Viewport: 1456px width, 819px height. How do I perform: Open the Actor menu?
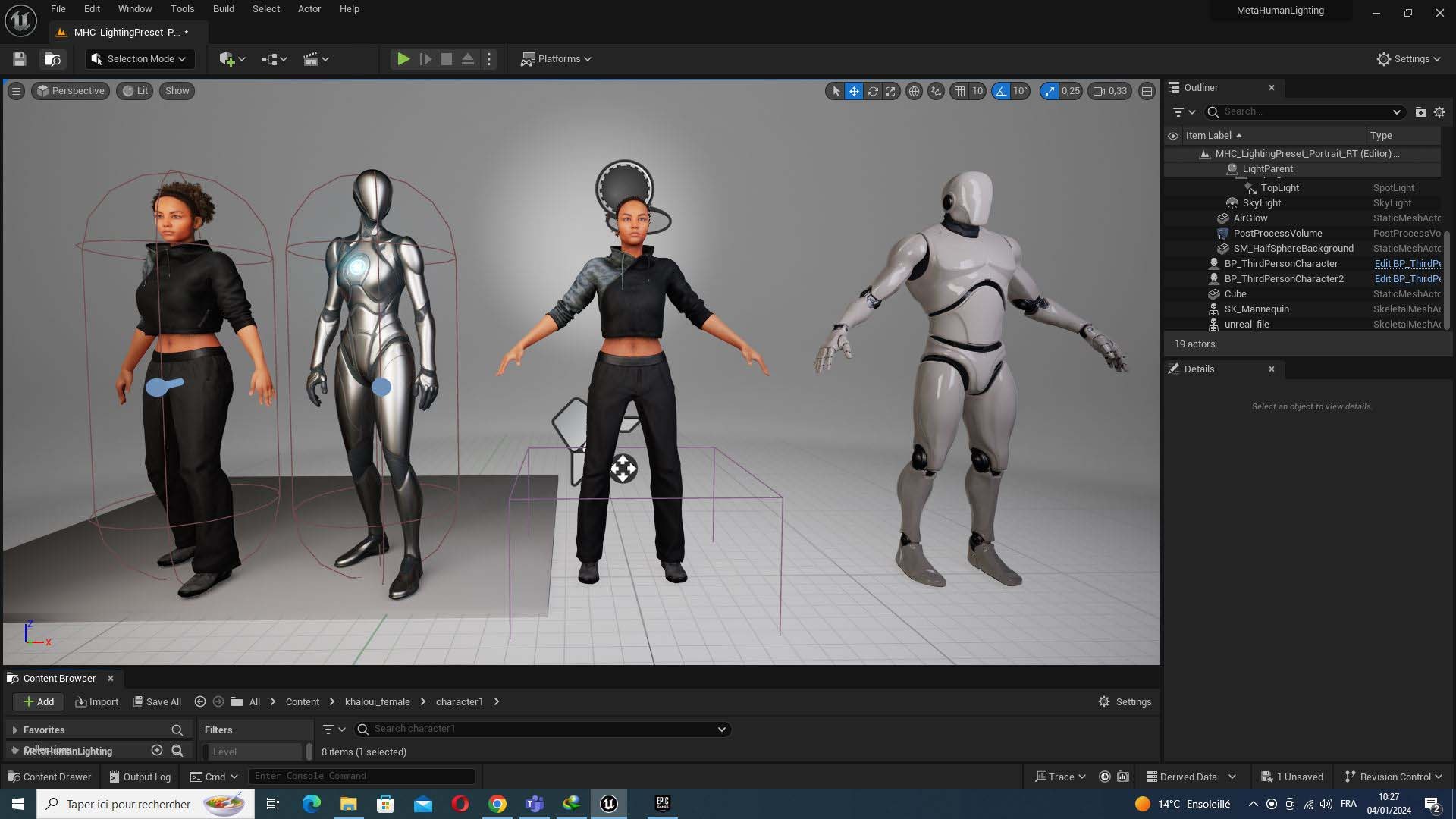pyautogui.click(x=309, y=9)
